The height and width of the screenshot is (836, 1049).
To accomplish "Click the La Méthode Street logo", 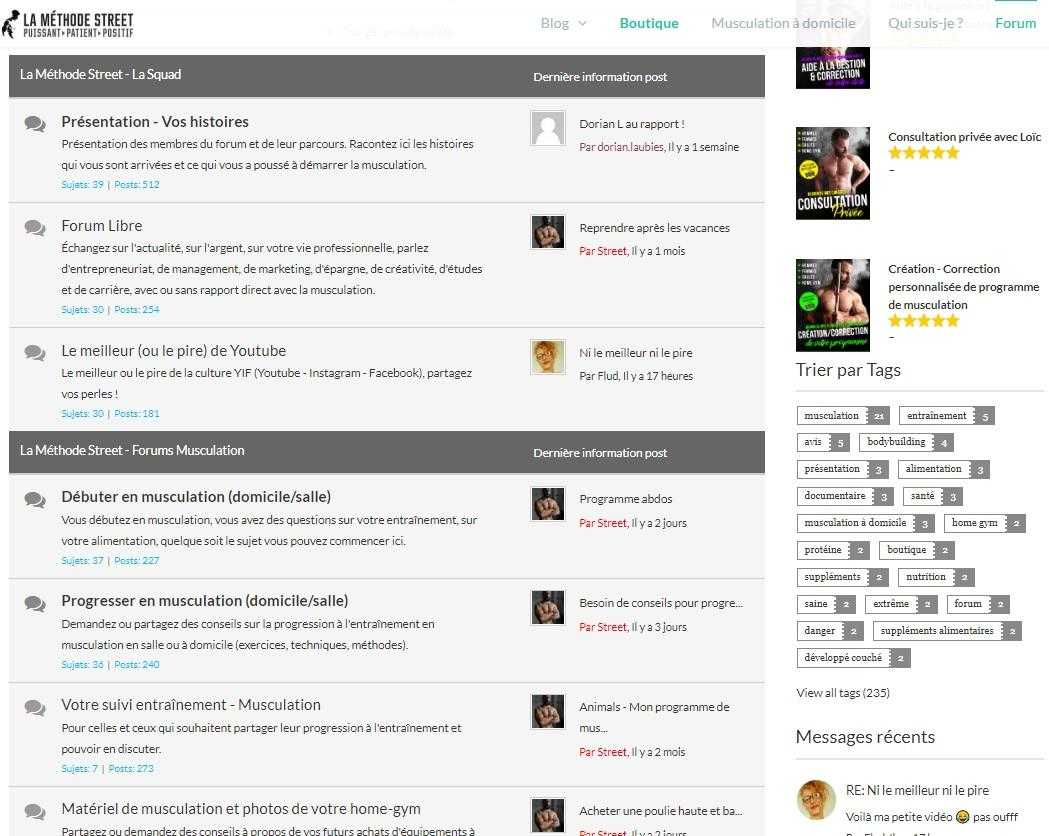I will point(68,24).
